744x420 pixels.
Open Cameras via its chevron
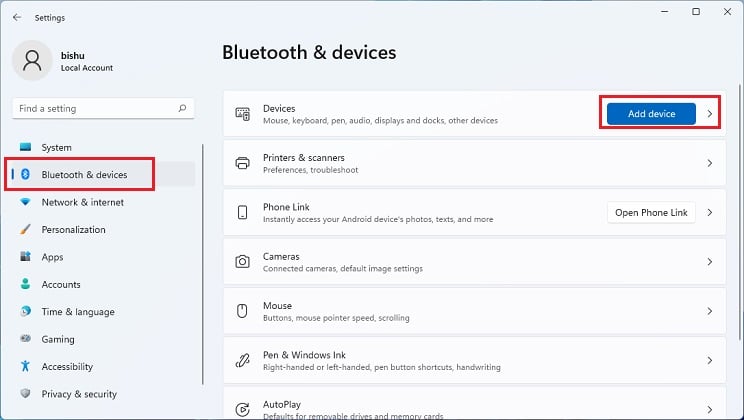pyautogui.click(x=709, y=262)
